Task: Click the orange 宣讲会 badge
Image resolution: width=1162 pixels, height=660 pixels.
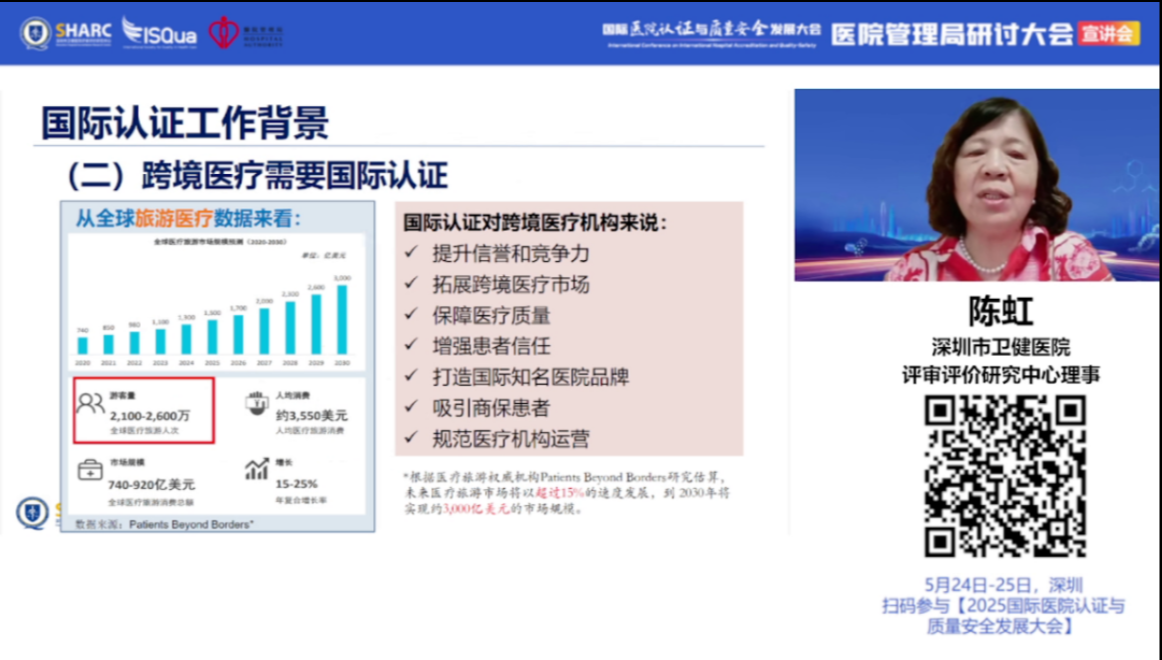Action: (x=1108, y=33)
